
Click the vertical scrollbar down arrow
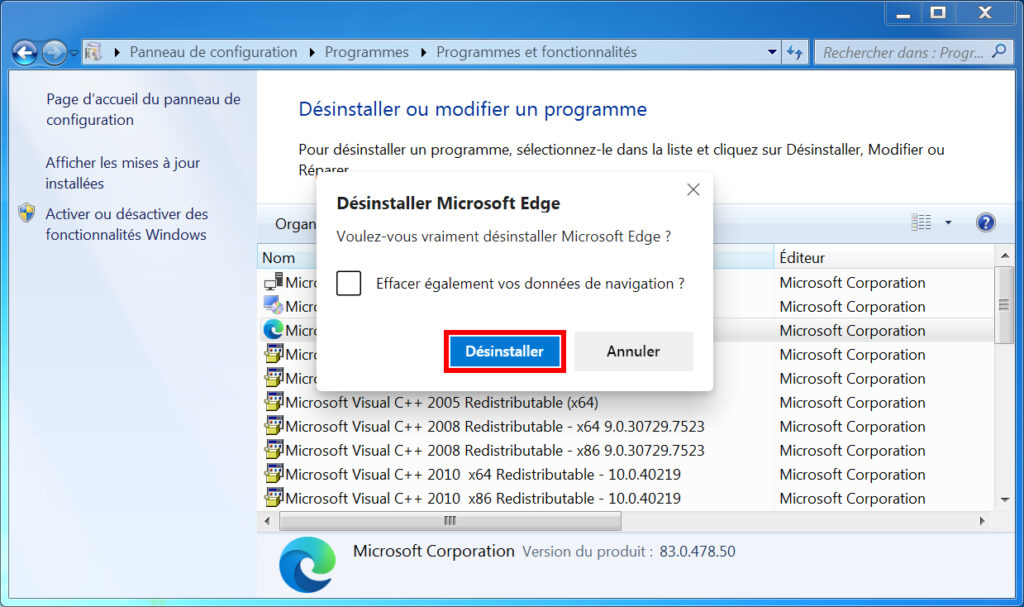pyautogui.click(x=1004, y=500)
